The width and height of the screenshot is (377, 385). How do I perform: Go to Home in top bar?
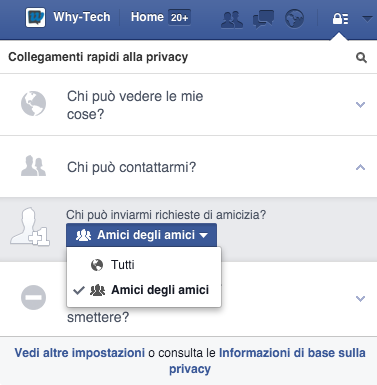(147, 17)
